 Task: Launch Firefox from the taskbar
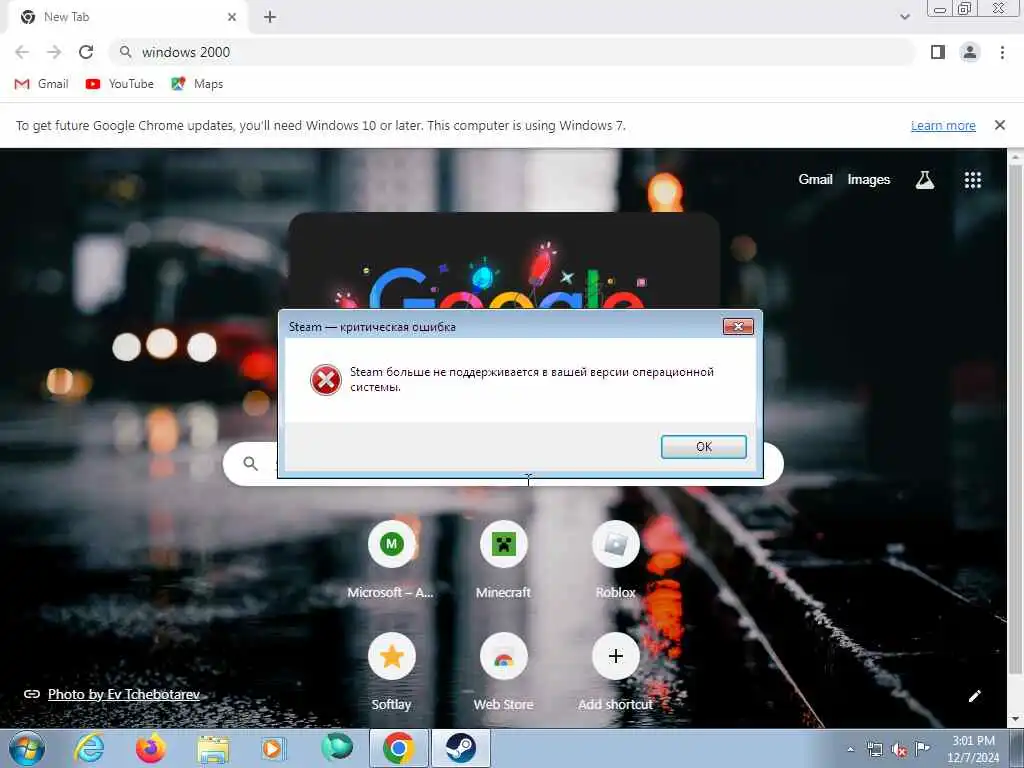tap(150, 748)
